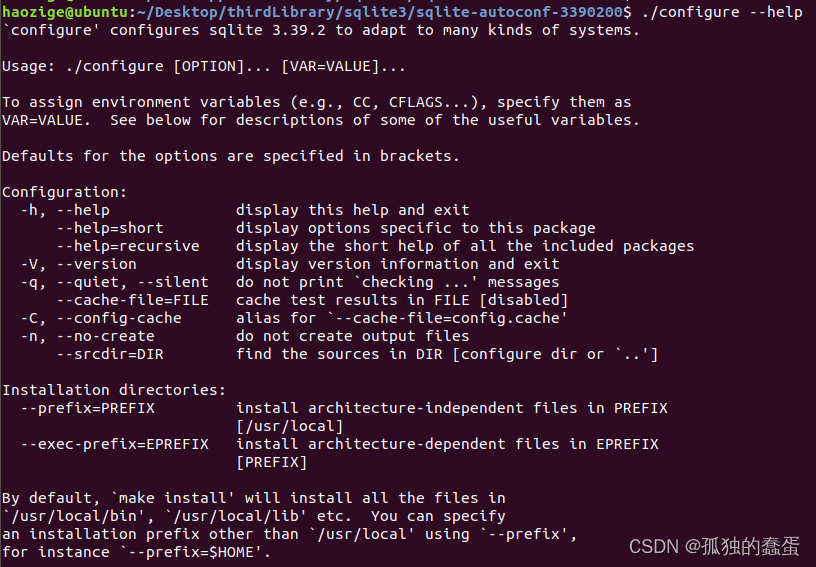816x567 pixels.
Task: Click the sqlite-autoconf-3390200 path text
Action: click(523, 11)
